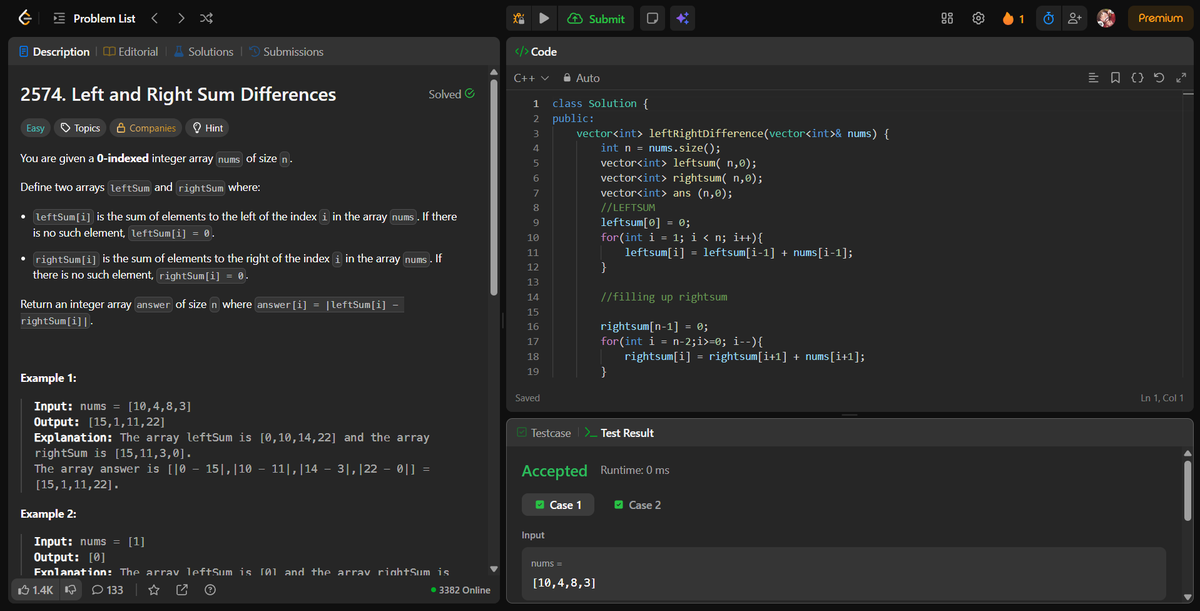Open the help question mark icon

210,590
